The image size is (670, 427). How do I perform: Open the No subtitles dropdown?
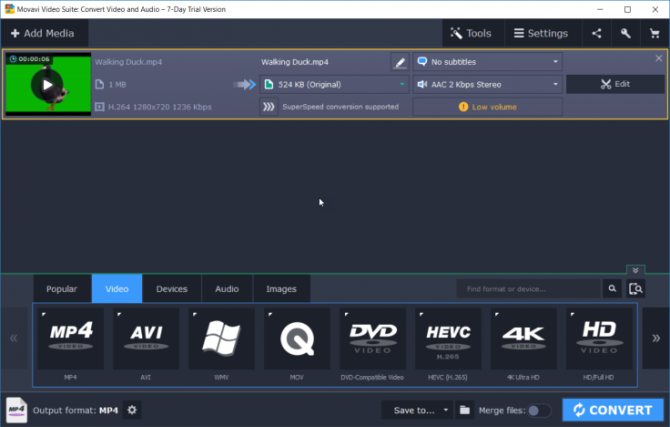pos(487,62)
